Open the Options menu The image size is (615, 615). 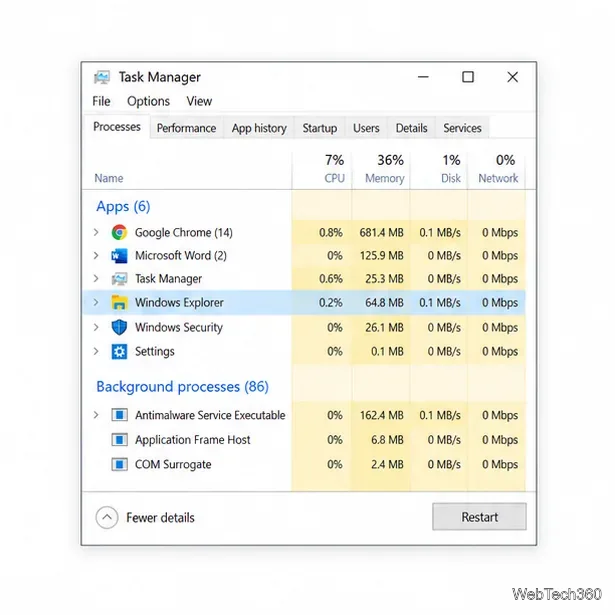click(148, 101)
